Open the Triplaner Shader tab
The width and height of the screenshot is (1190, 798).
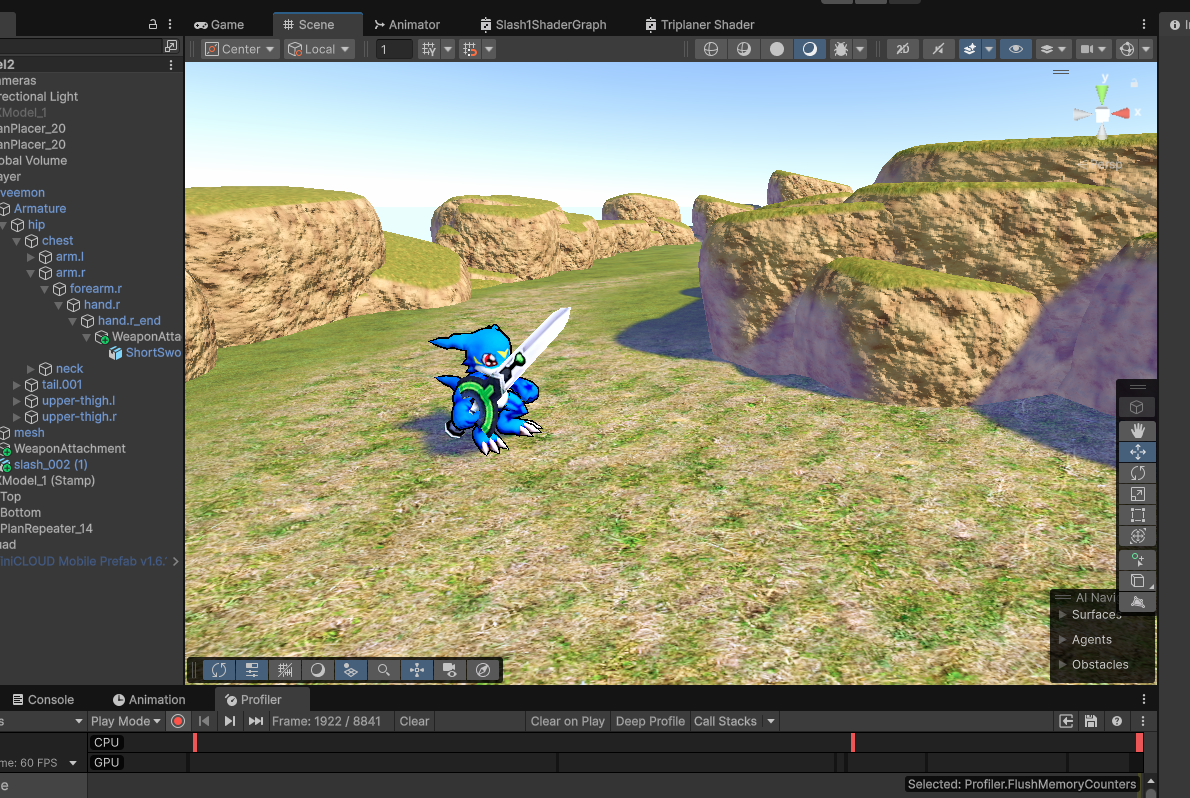(700, 24)
